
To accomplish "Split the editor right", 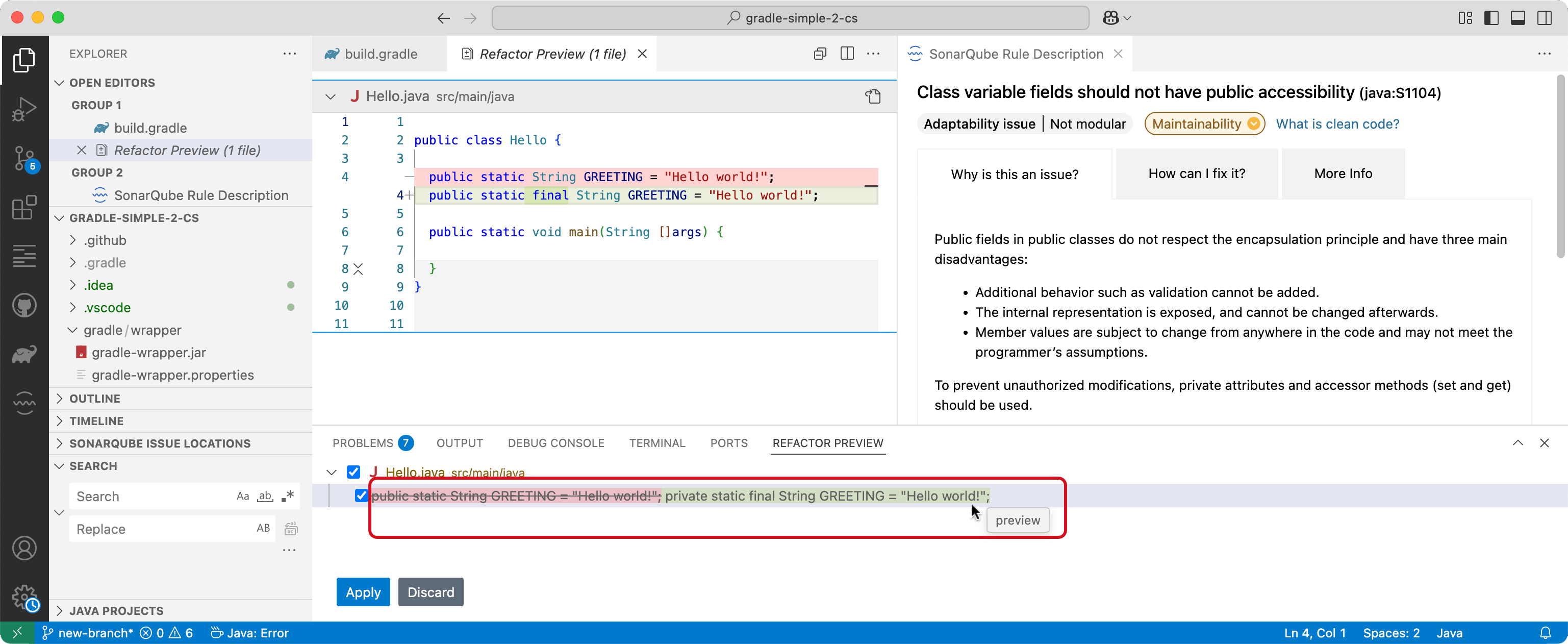I will (847, 54).
